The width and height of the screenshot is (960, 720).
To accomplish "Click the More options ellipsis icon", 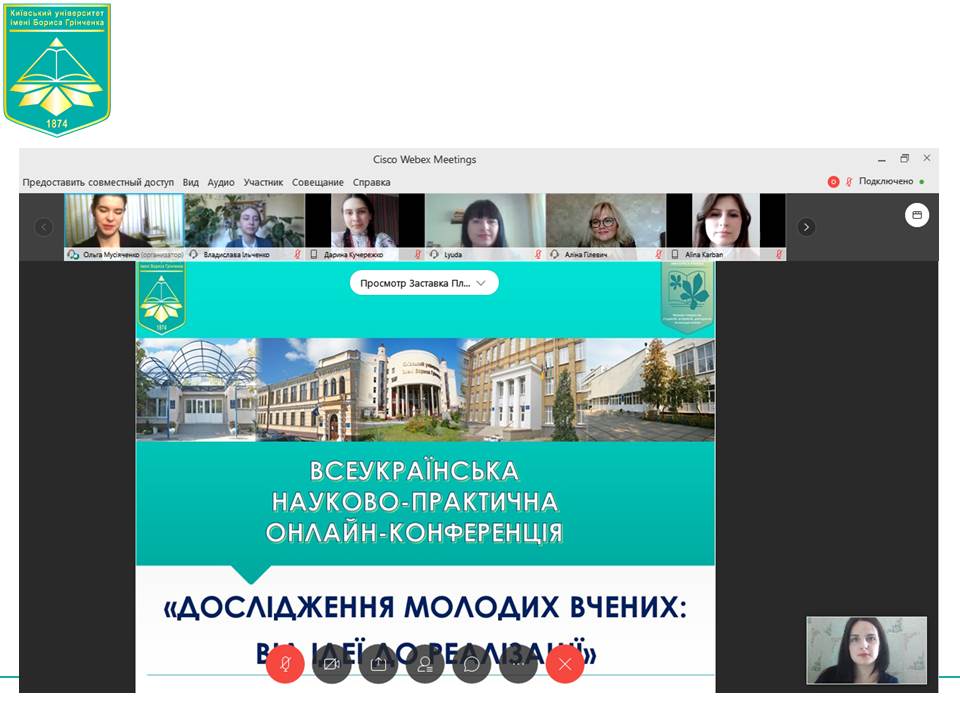I will click(517, 663).
